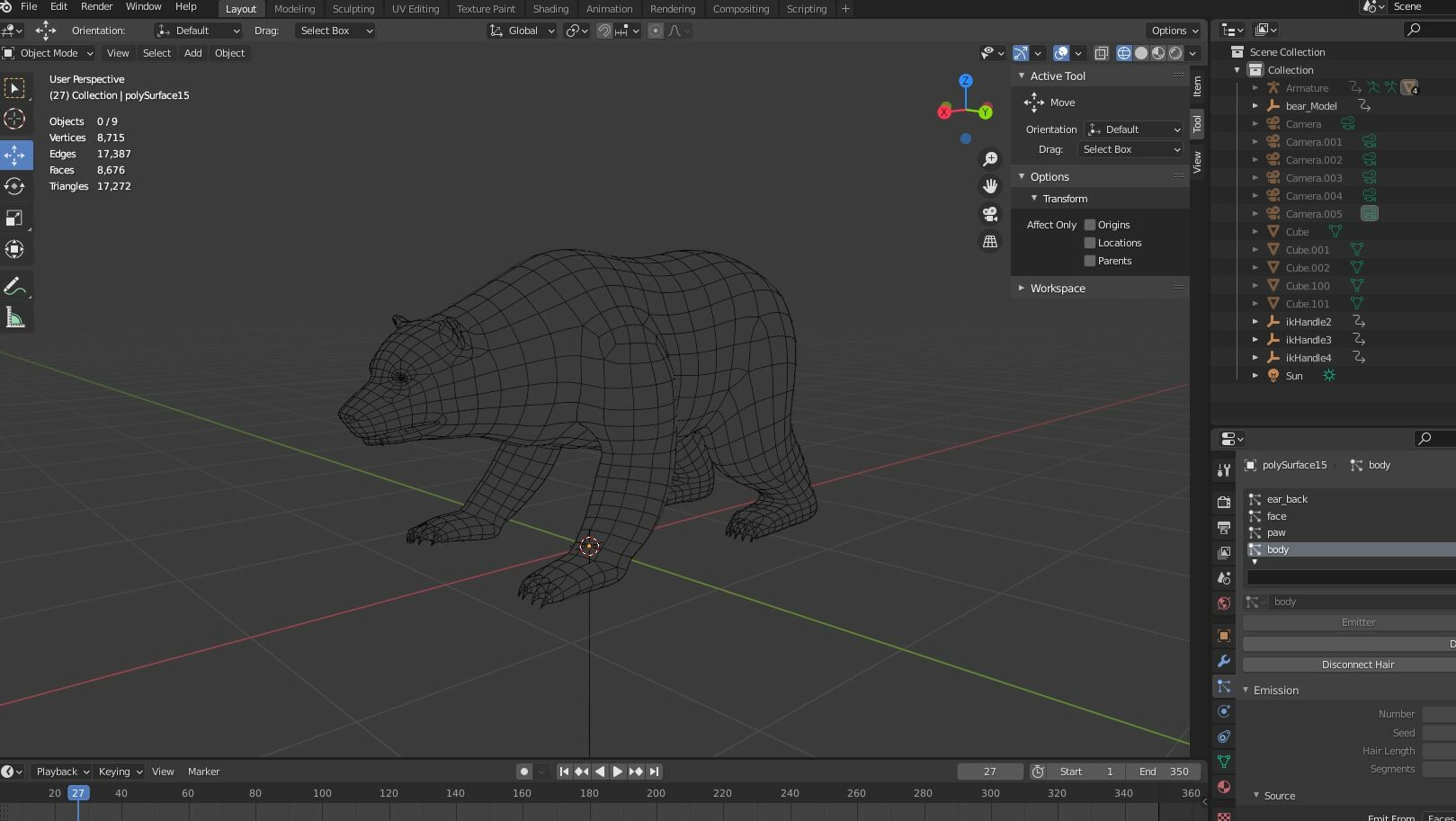The width and height of the screenshot is (1456, 821).
Task: Open the Render menu
Action: click(96, 6)
